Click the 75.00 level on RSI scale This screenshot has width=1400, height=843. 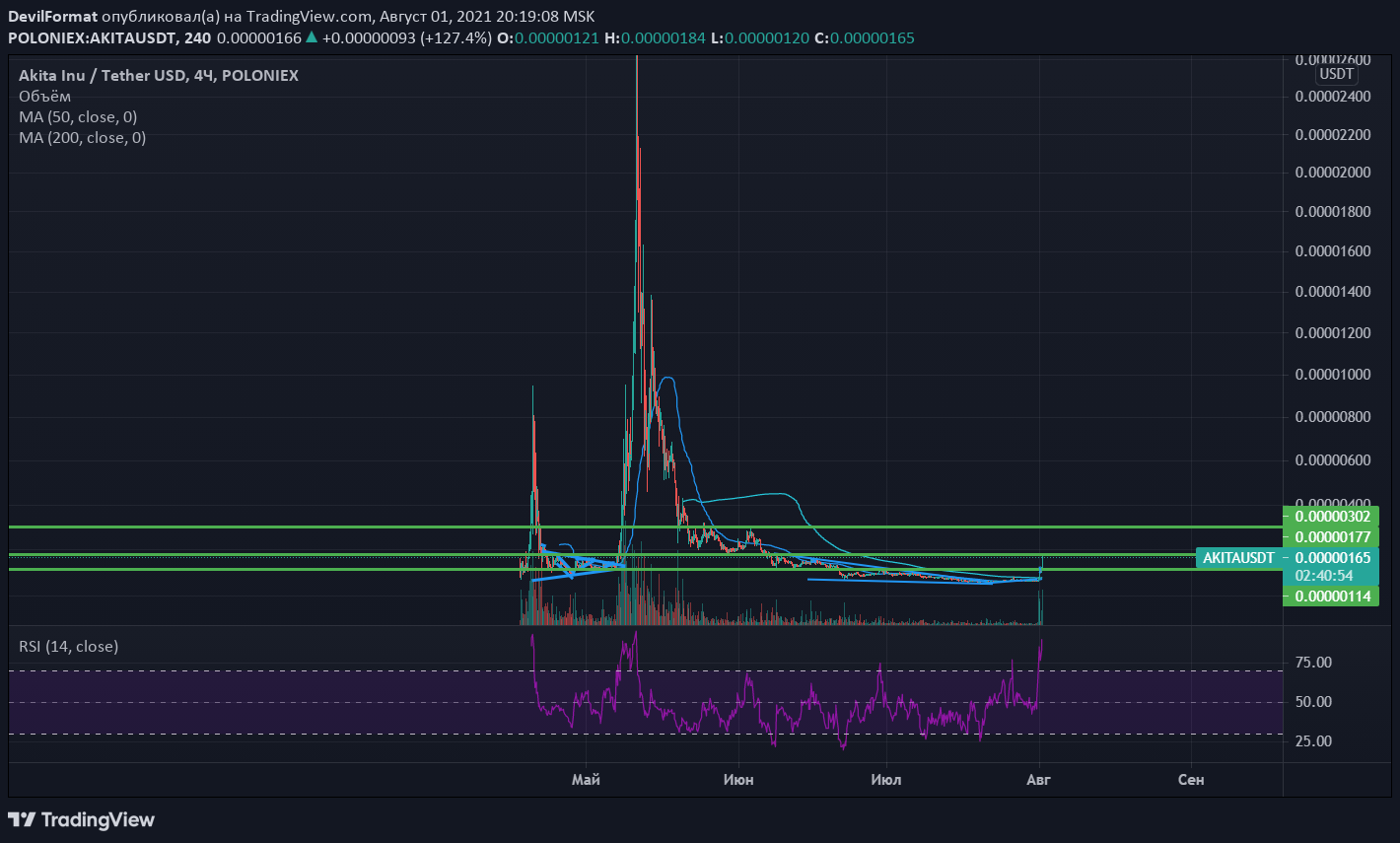[x=1313, y=663]
